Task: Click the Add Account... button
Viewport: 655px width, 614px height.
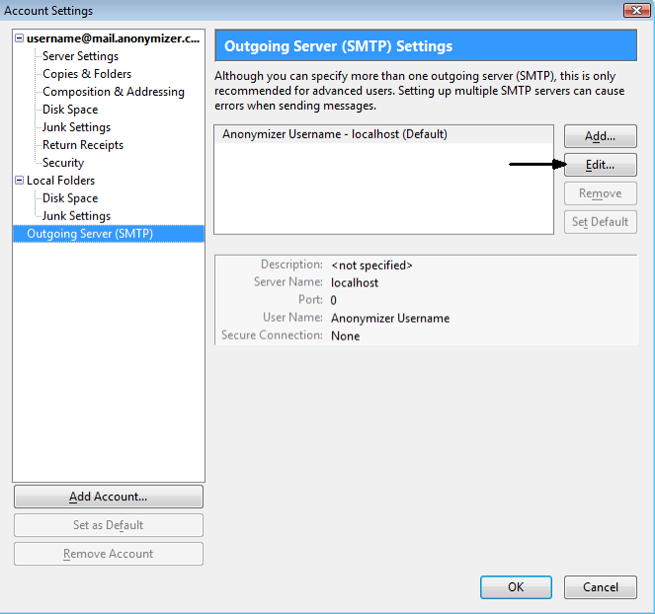Action: tap(108, 496)
